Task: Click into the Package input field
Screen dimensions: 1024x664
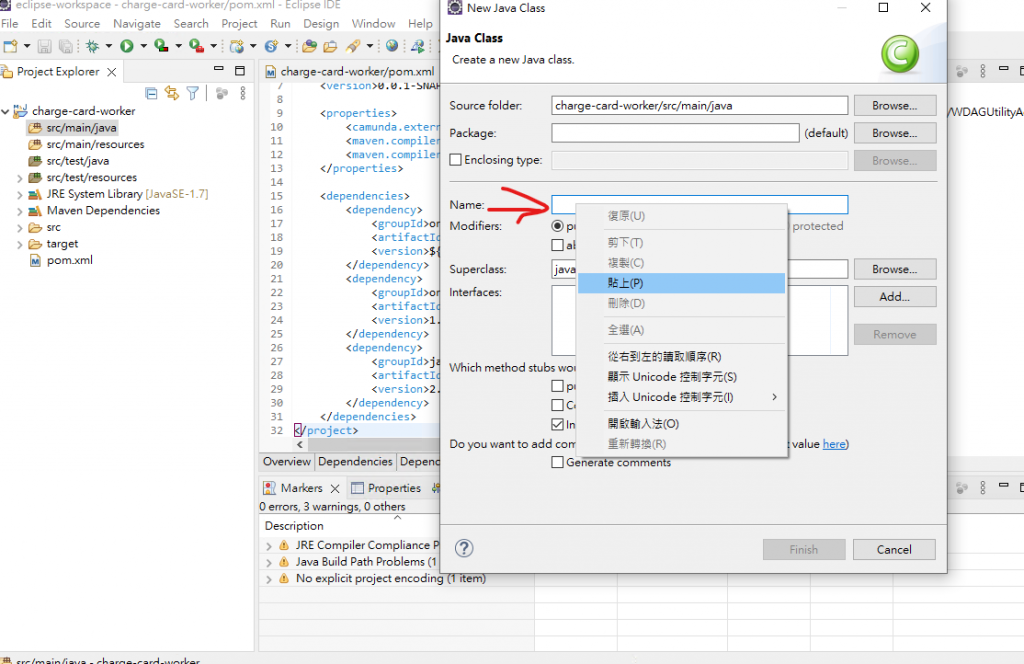Action: point(675,133)
